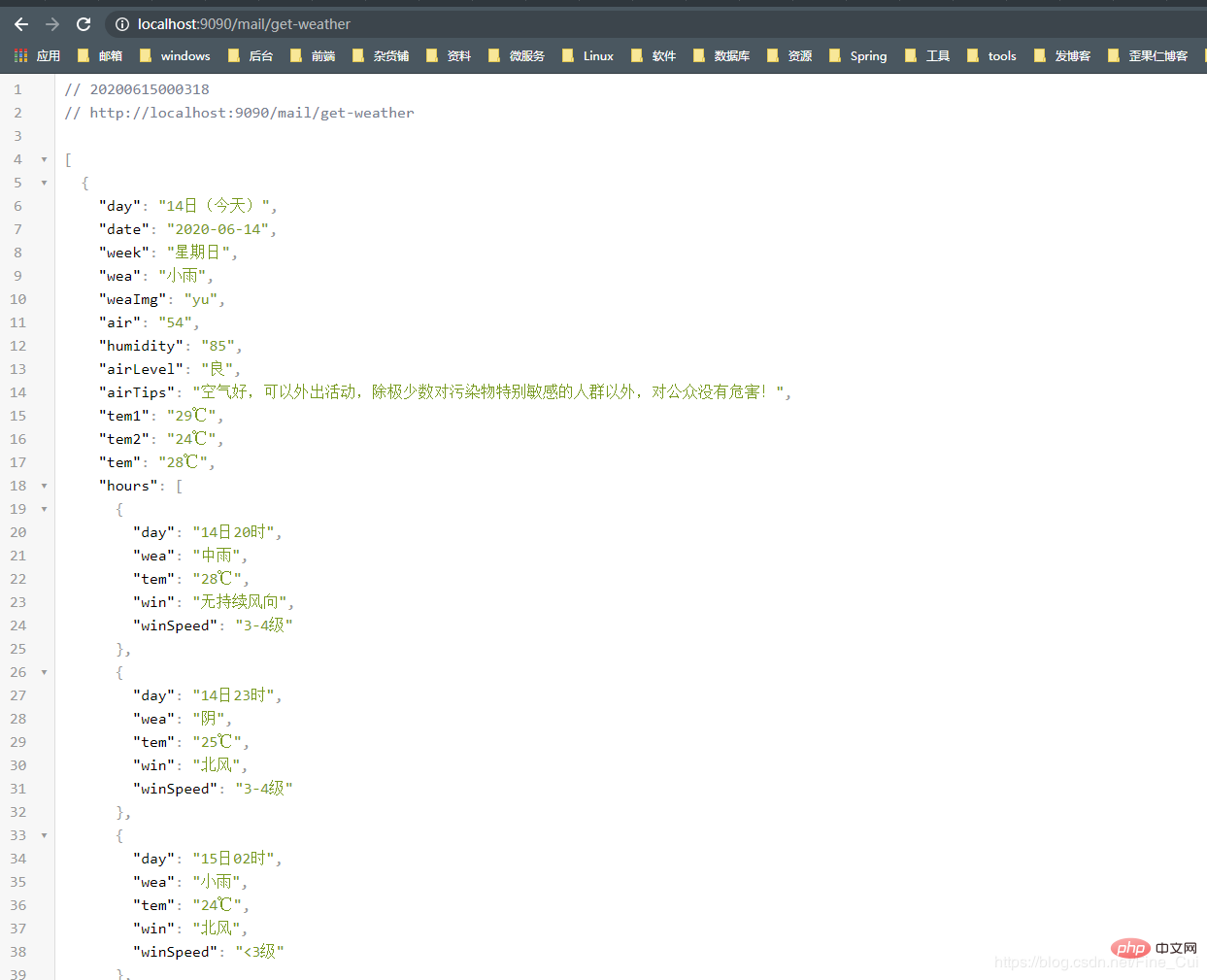Select the day value "15日02时"

pyautogui.click(x=234, y=859)
